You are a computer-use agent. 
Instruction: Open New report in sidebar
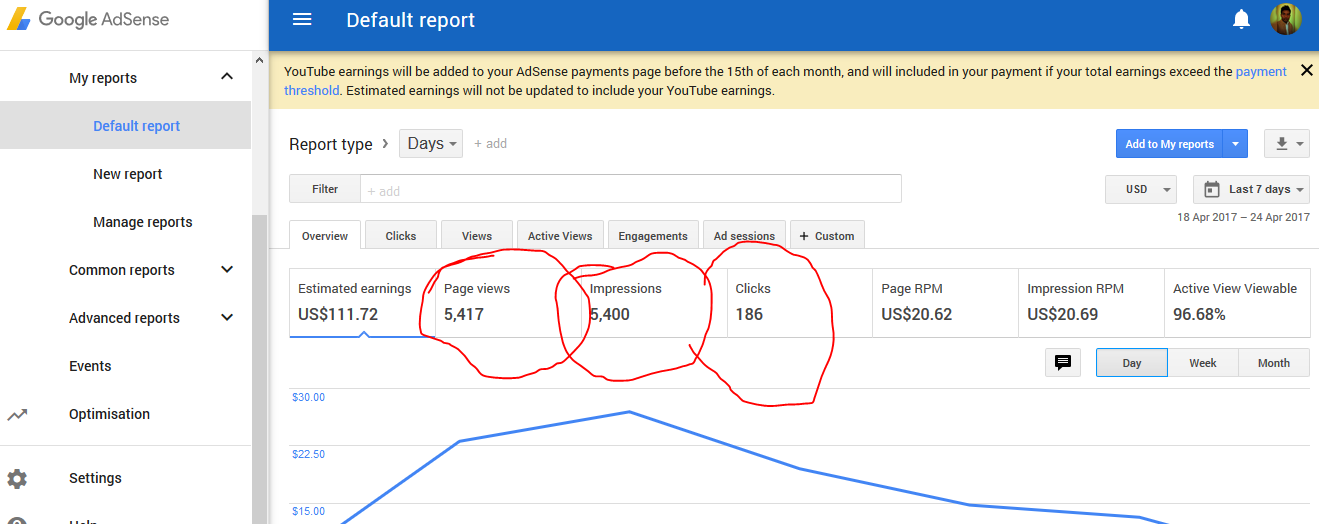click(128, 174)
